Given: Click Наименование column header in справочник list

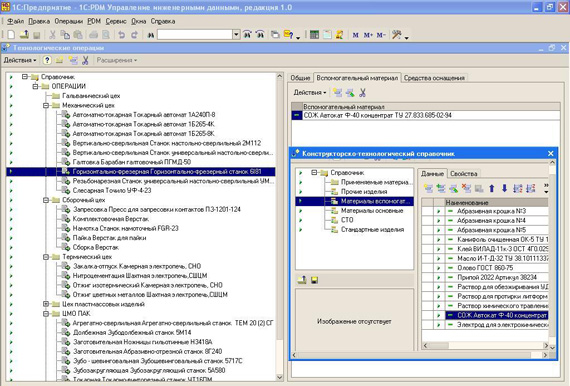Looking at the screenshot, I should (x=497, y=202).
